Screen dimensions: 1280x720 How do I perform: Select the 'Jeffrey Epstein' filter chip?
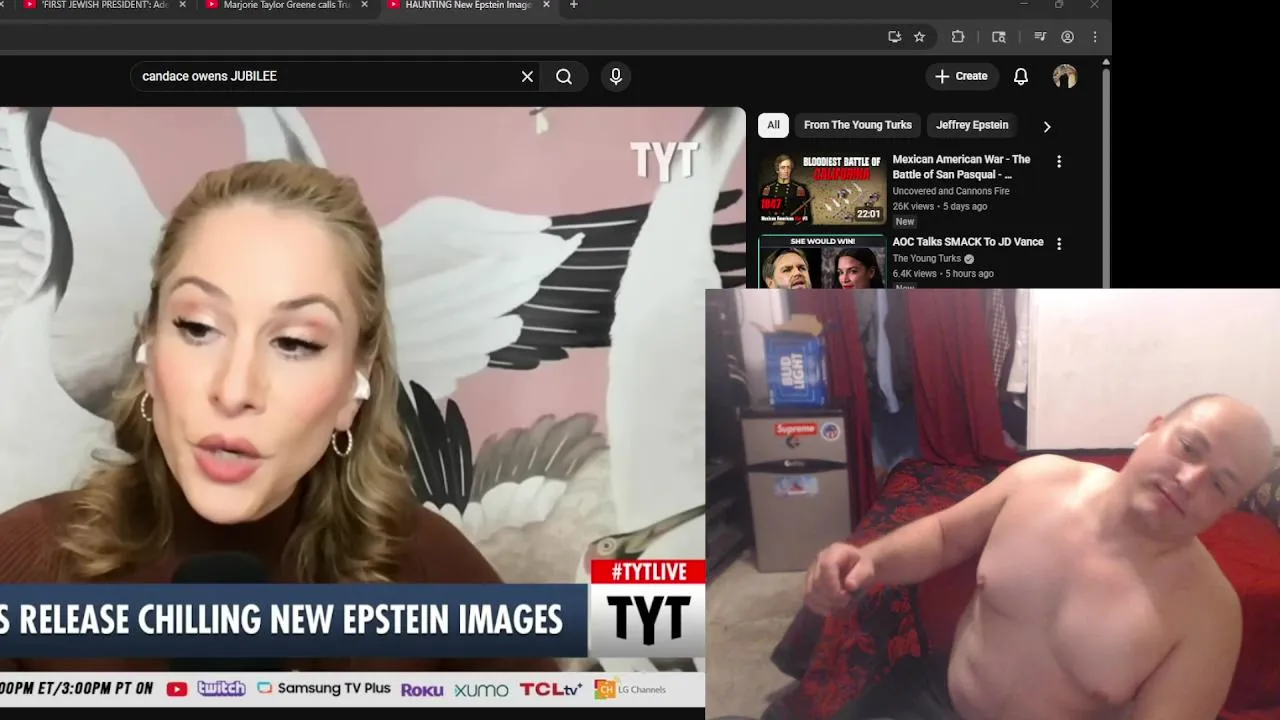point(972,125)
